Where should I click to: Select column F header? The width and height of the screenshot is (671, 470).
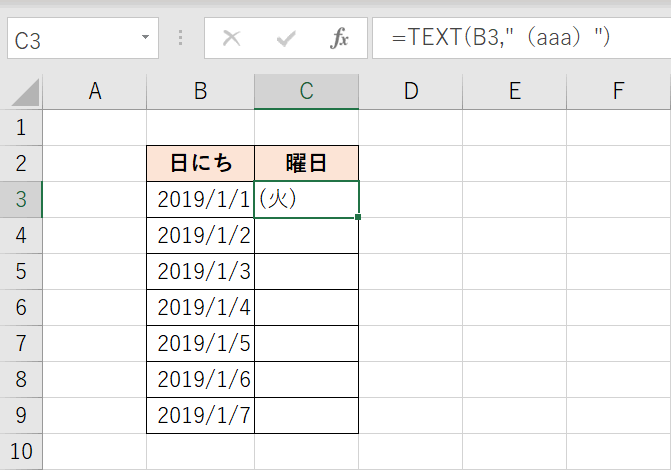point(618,92)
